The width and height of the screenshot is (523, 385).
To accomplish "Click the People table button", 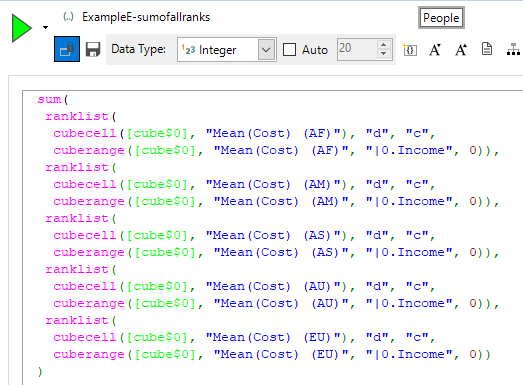I will 441,18.
